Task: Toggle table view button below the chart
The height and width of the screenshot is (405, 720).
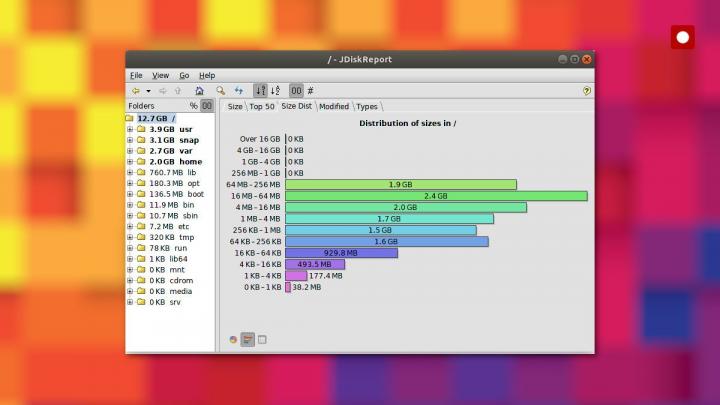Action: [262, 339]
